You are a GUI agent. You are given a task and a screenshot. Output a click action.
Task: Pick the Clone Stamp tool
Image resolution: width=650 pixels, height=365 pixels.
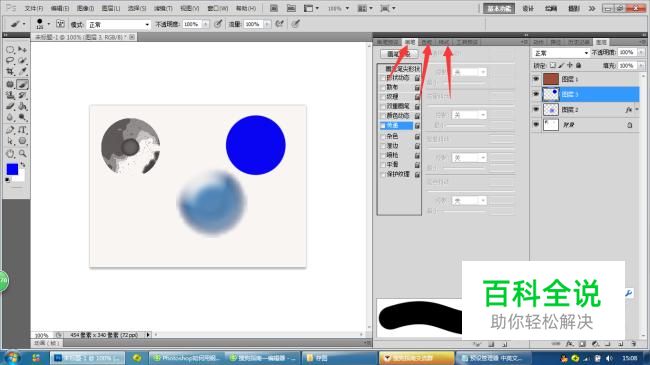(x=10, y=95)
